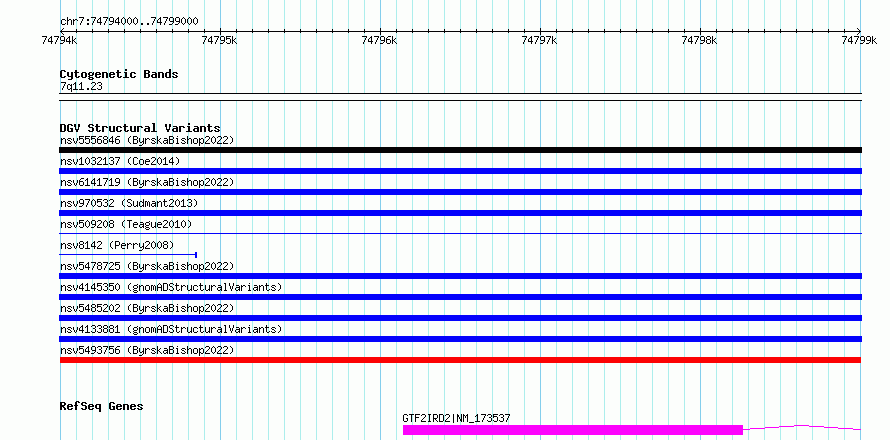Select the nsv8142 (Perry2008) label
The image size is (890, 440).
point(117,245)
